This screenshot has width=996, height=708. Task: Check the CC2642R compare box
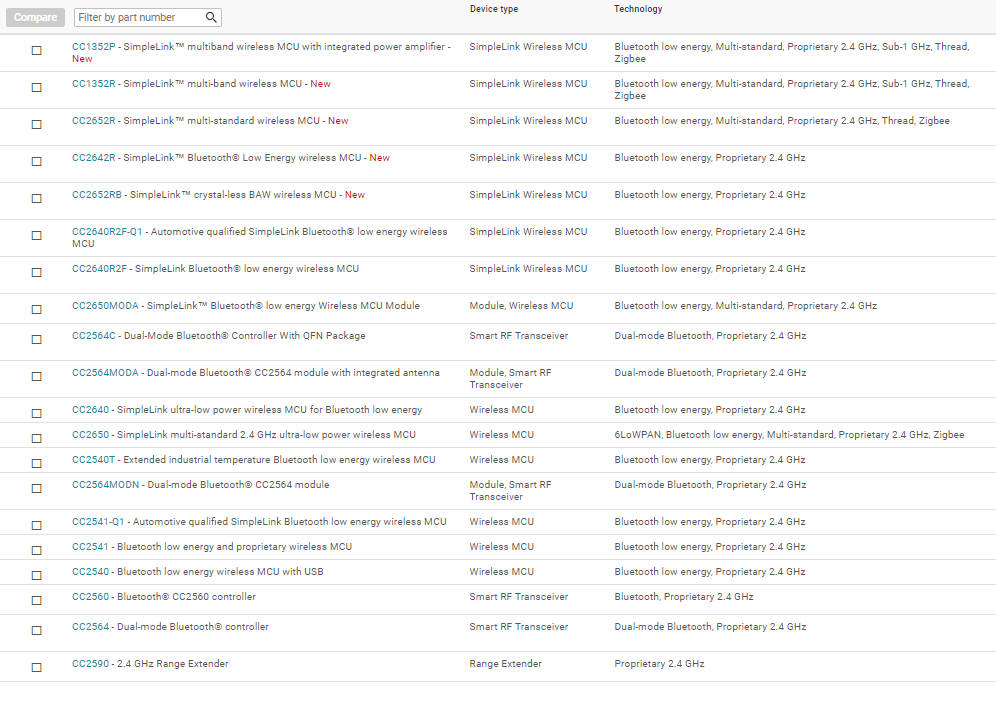pos(37,161)
